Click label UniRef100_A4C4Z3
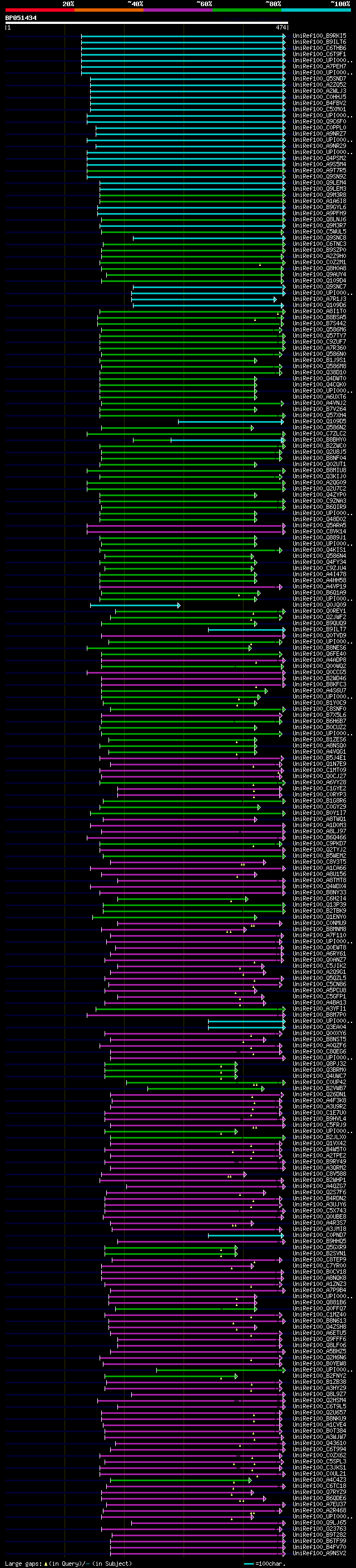This screenshot has width=356, height=1568. point(319,1480)
